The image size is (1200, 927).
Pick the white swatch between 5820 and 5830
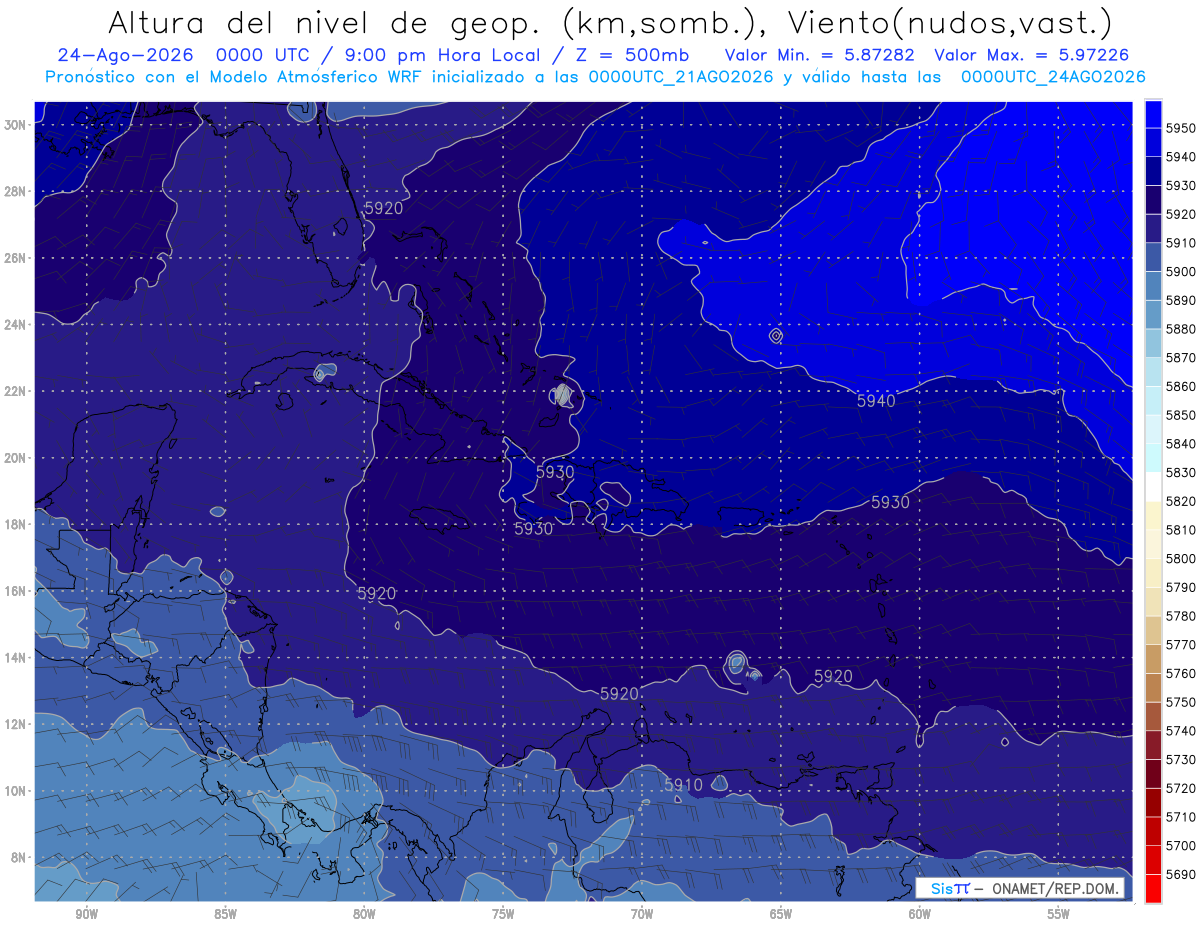pyautogui.click(x=1153, y=486)
